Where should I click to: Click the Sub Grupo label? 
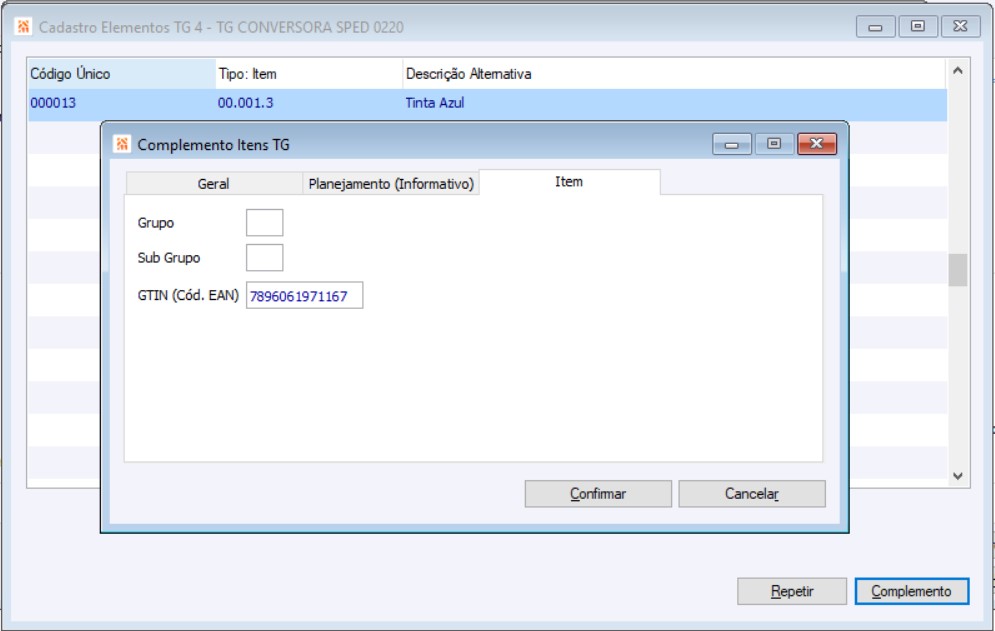click(169, 258)
